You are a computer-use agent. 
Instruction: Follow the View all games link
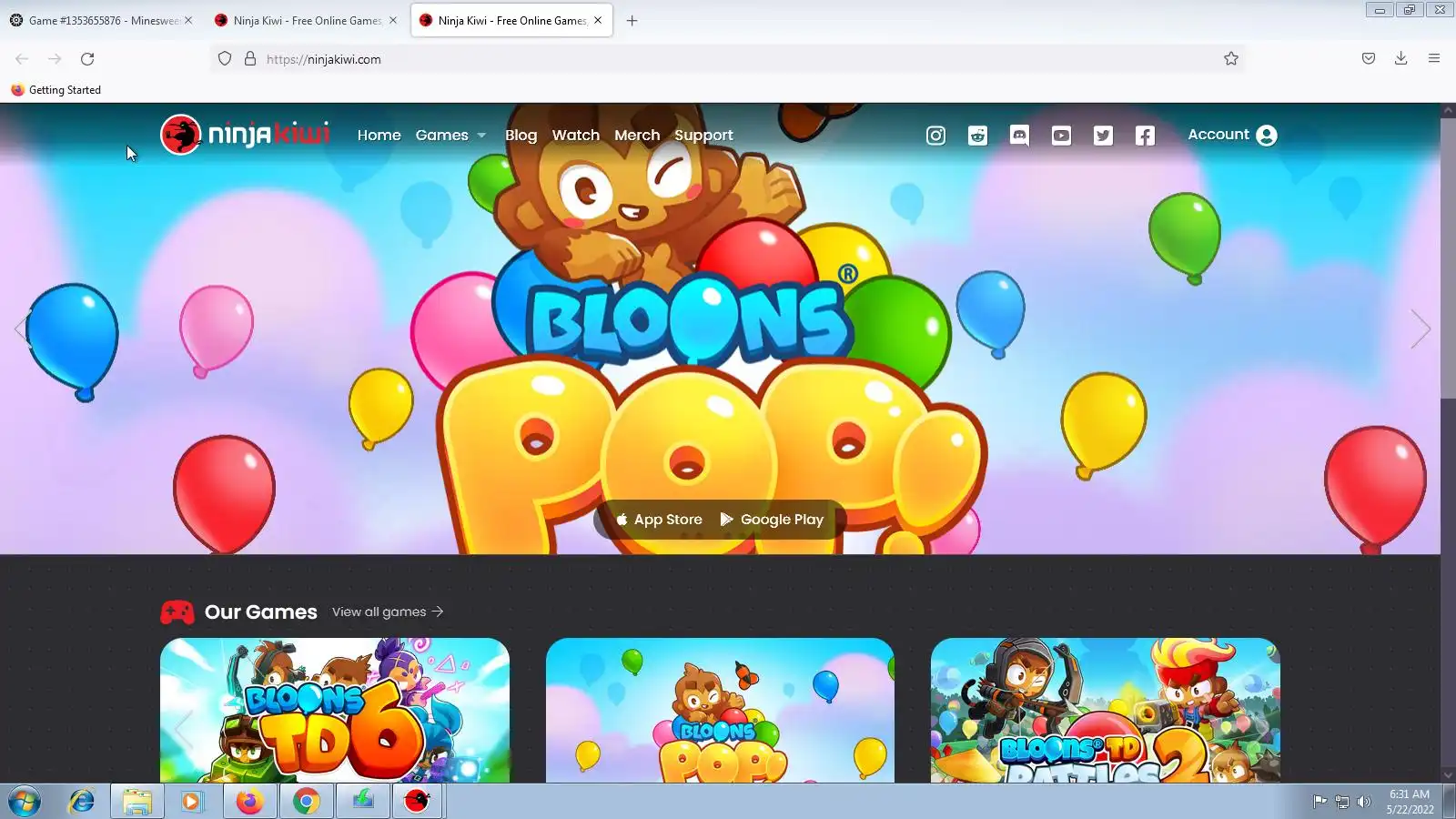pyautogui.click(x=388, y=612)
